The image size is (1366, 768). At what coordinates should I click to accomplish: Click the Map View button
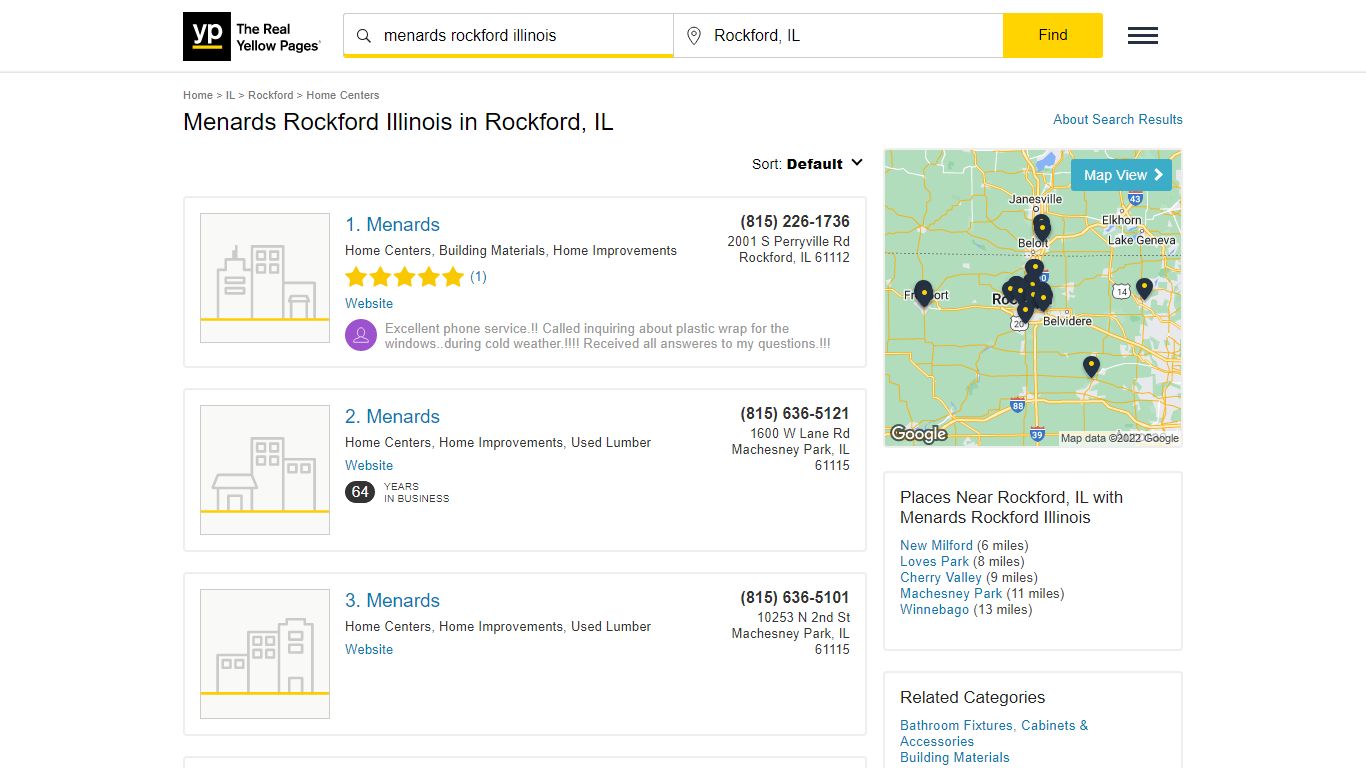point(1121,175)
